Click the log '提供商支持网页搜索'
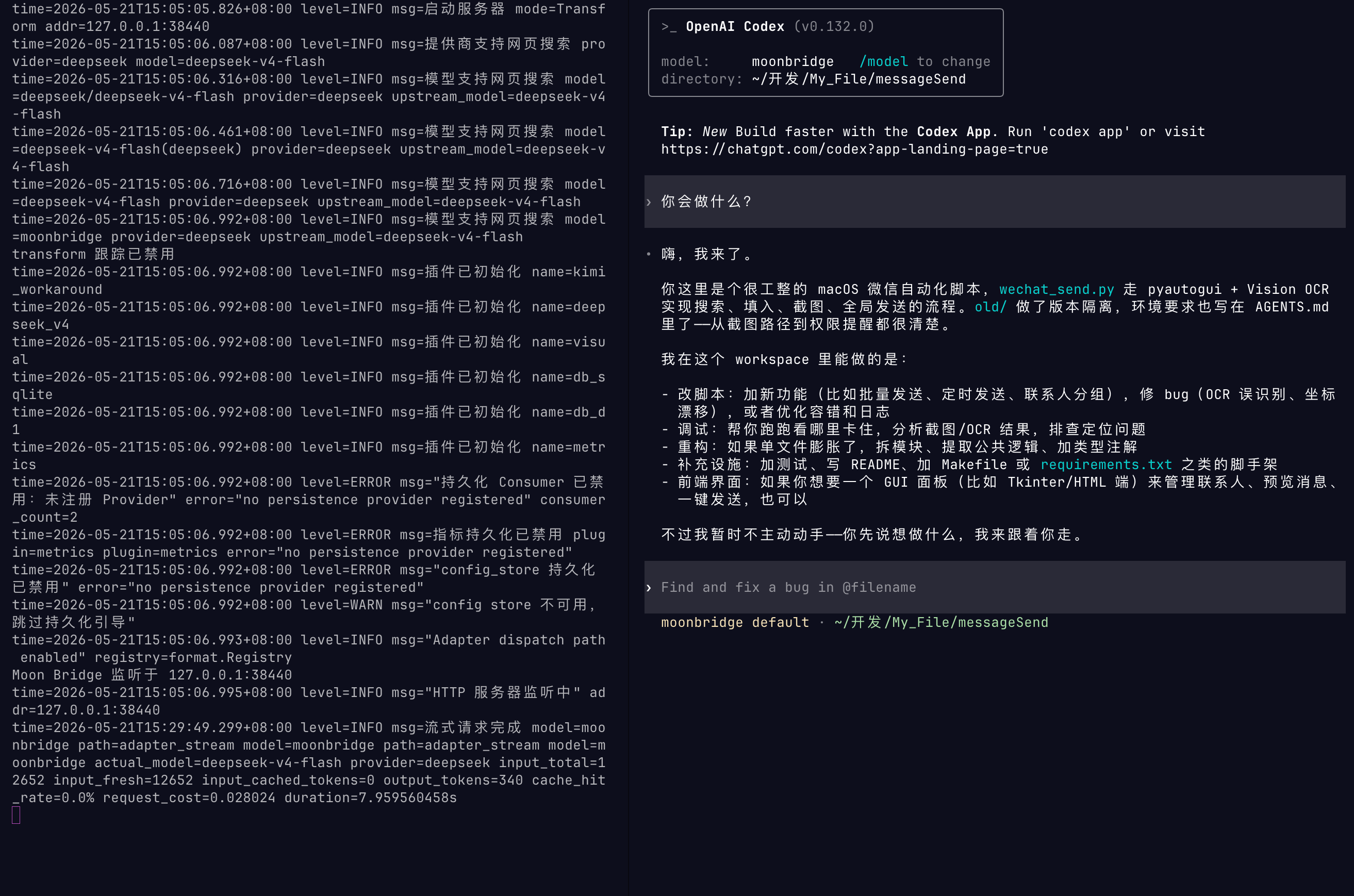This screenshot has height=896, width=1354. pos(309,53)
